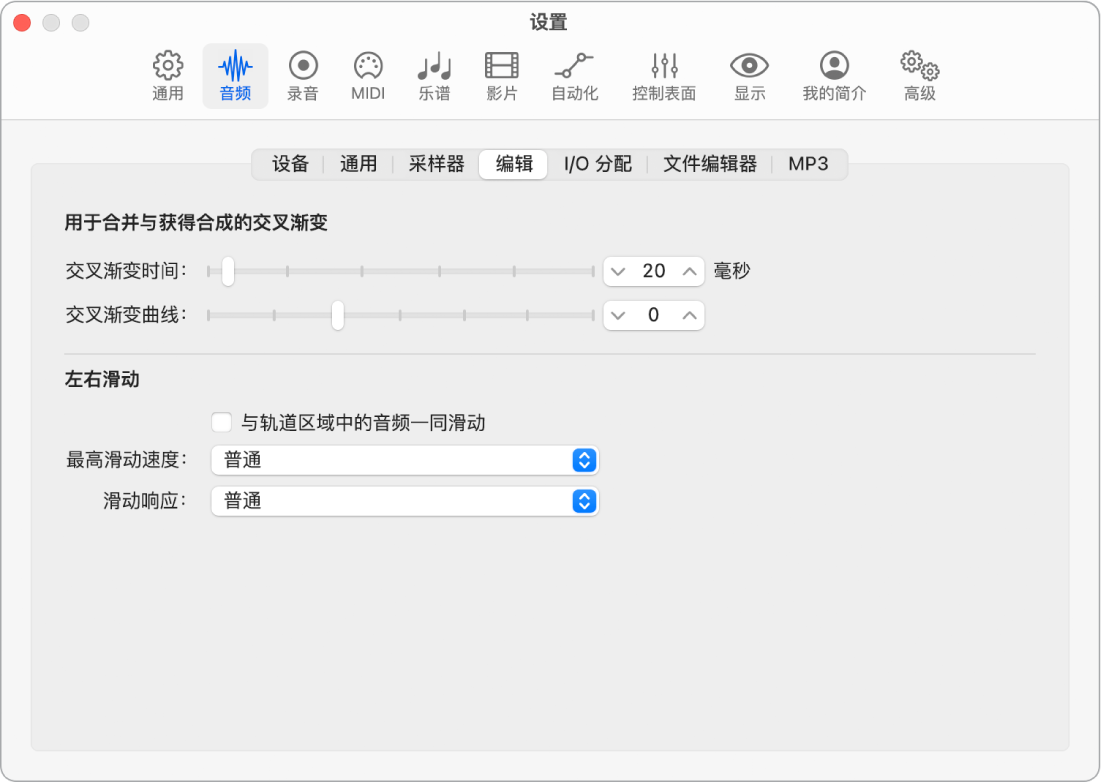Click the 毫秒 unit label

[732, 271]
